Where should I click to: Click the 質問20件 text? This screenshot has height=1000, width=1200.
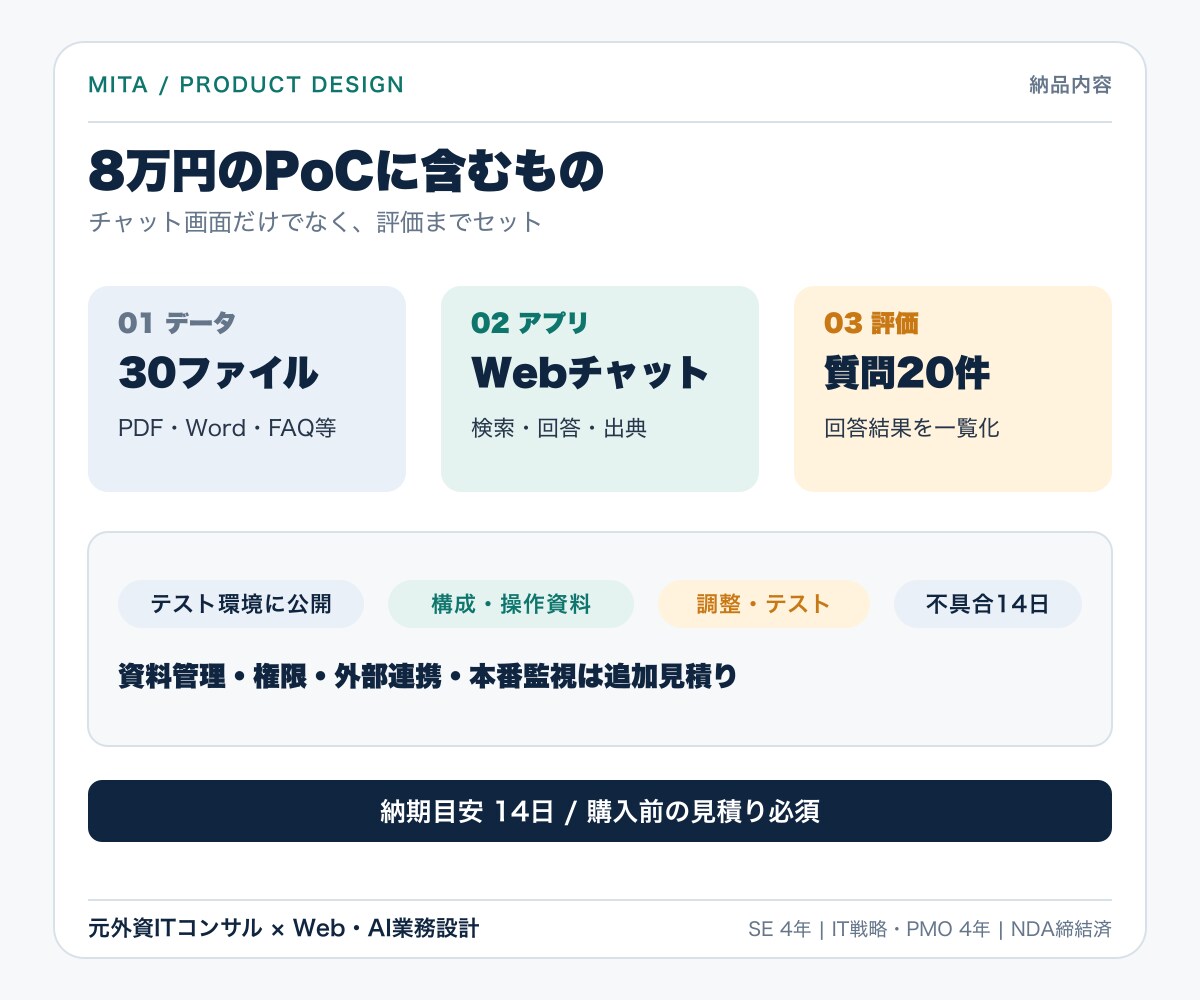907,373
